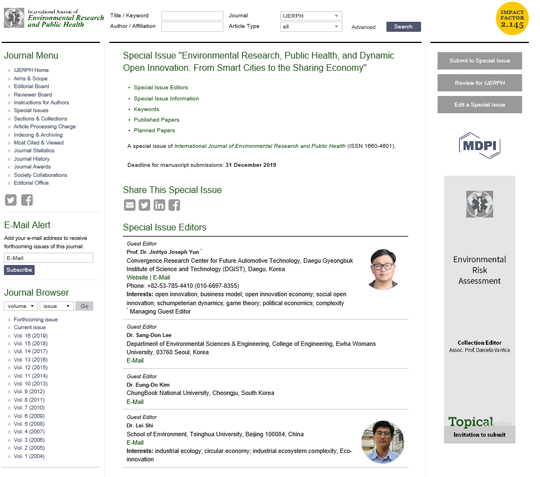The image size is (540, 477).
Task: Open Journal Statistics menu item
Action: [x=34, y=151]
